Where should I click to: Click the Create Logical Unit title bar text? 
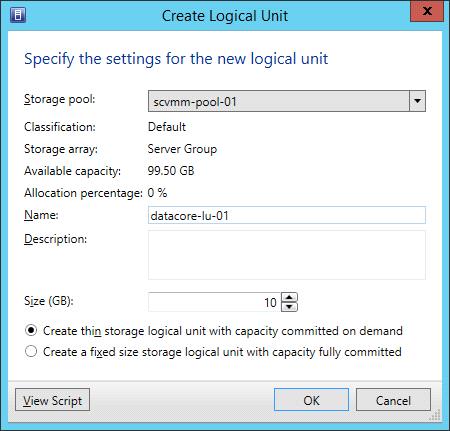tap(225, 16)
